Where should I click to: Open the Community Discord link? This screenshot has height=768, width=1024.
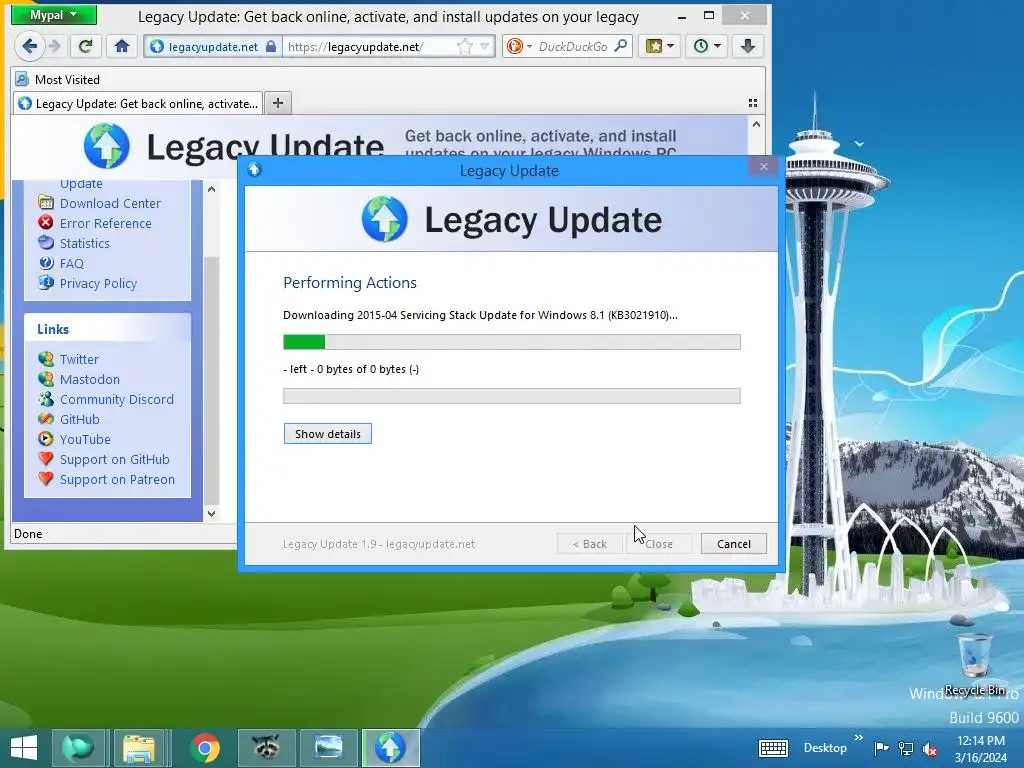(x=116, y=400)
